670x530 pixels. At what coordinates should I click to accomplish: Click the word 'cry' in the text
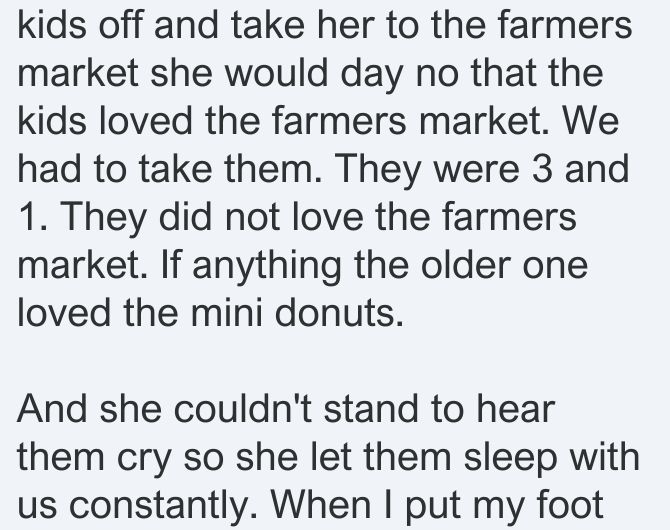point(144,459)
